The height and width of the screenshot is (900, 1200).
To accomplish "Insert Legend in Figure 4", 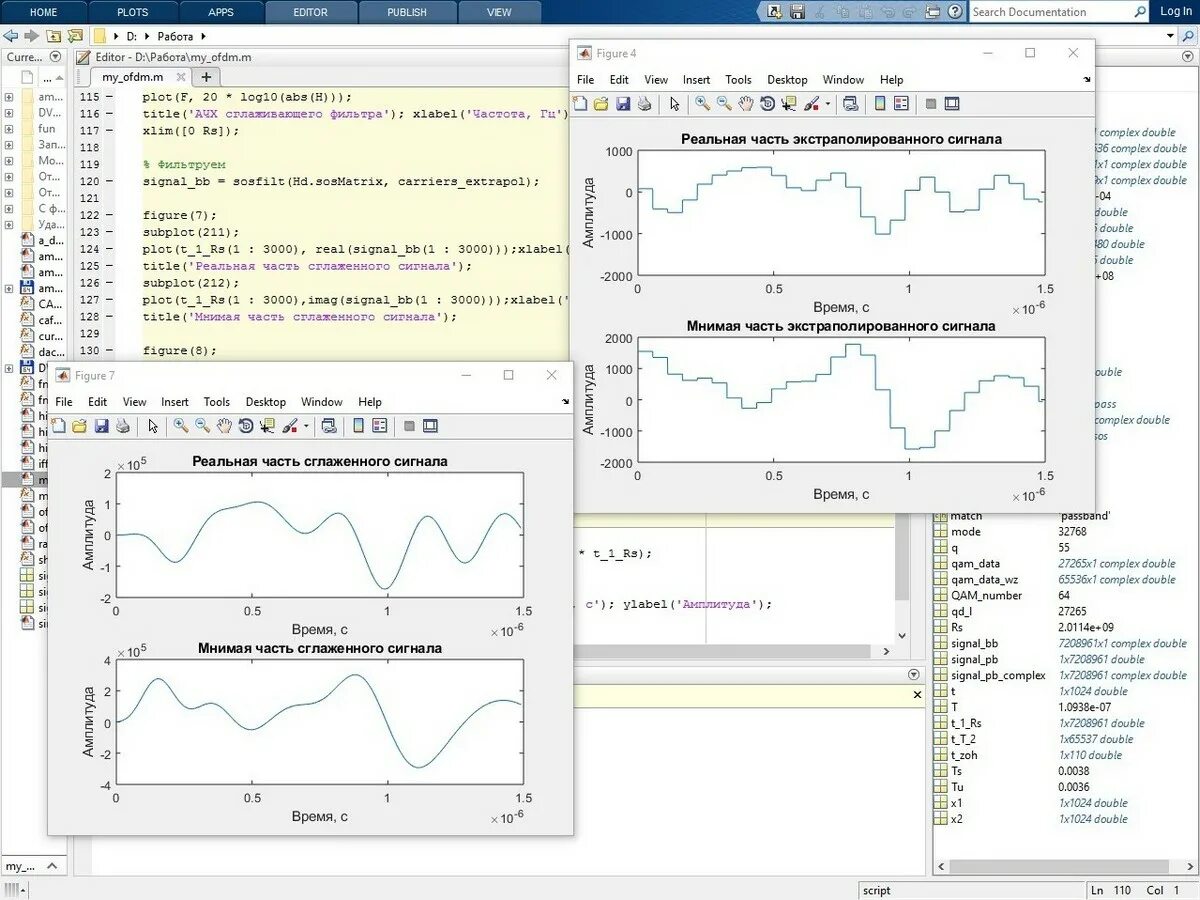I will (901, 103).
